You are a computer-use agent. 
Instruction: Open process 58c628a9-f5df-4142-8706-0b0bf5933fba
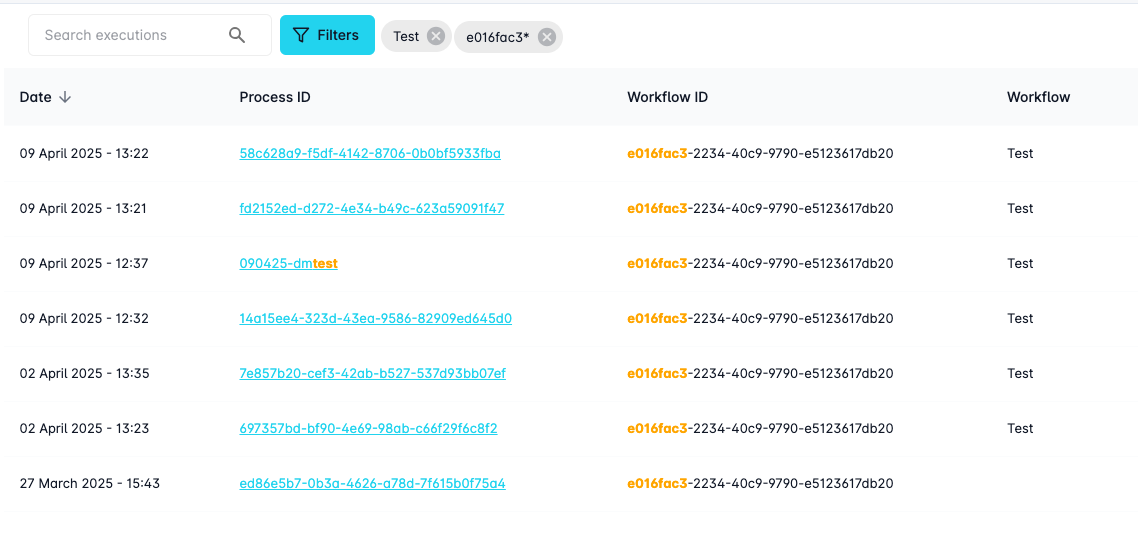(370, 153)
